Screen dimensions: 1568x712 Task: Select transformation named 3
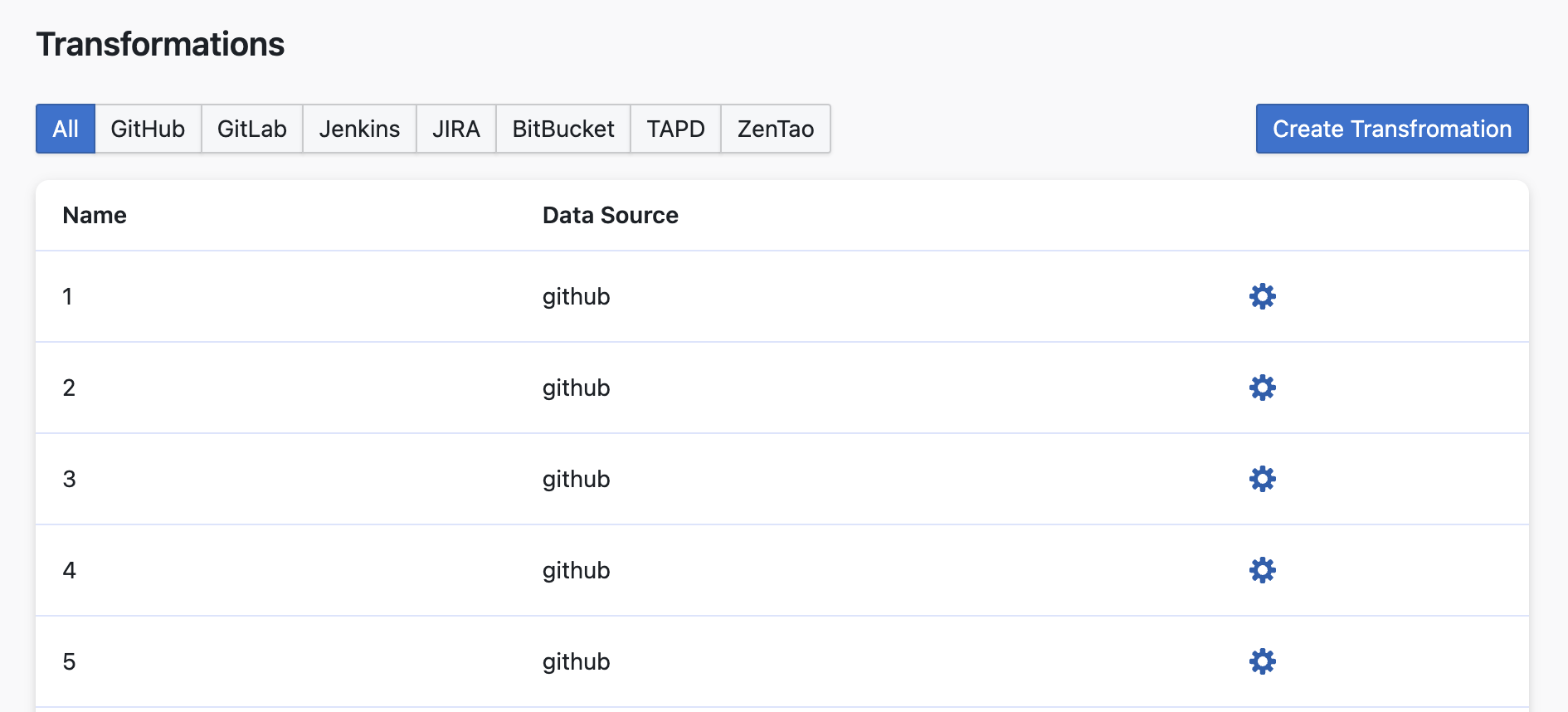69,479
